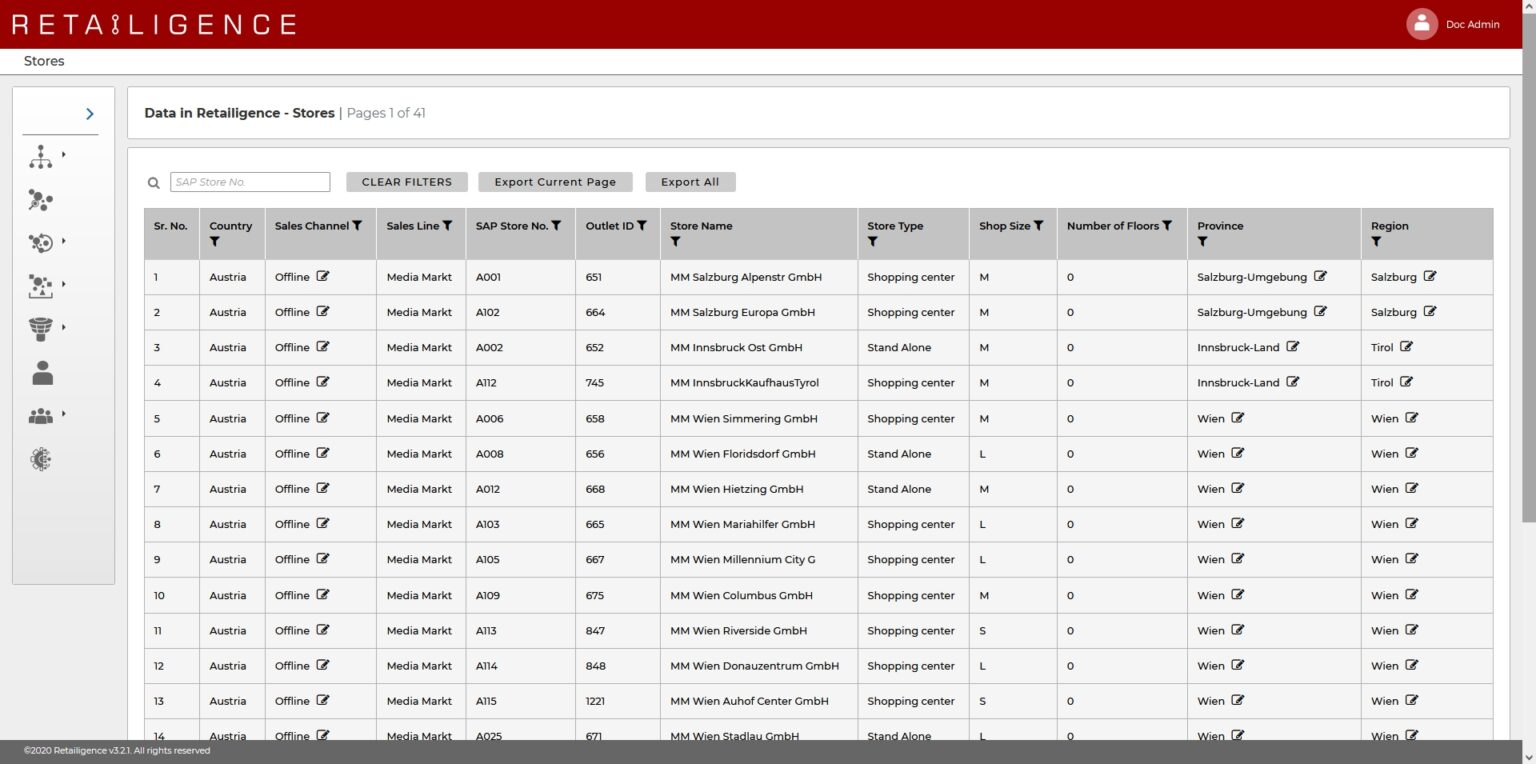Viewport: 1536px width, 764px height.
Task: Click the SAP Store No search field
Action: coord(249,181)
